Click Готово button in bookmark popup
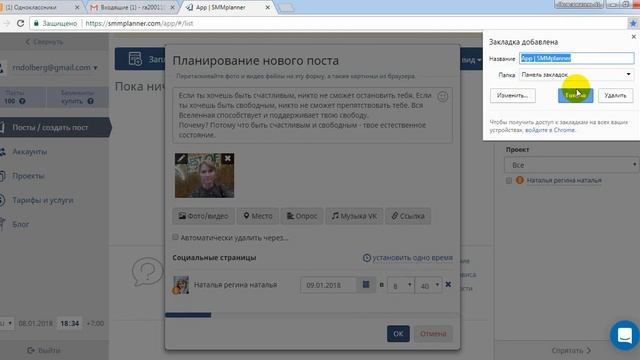640x360 pixels. coord(576,96)
